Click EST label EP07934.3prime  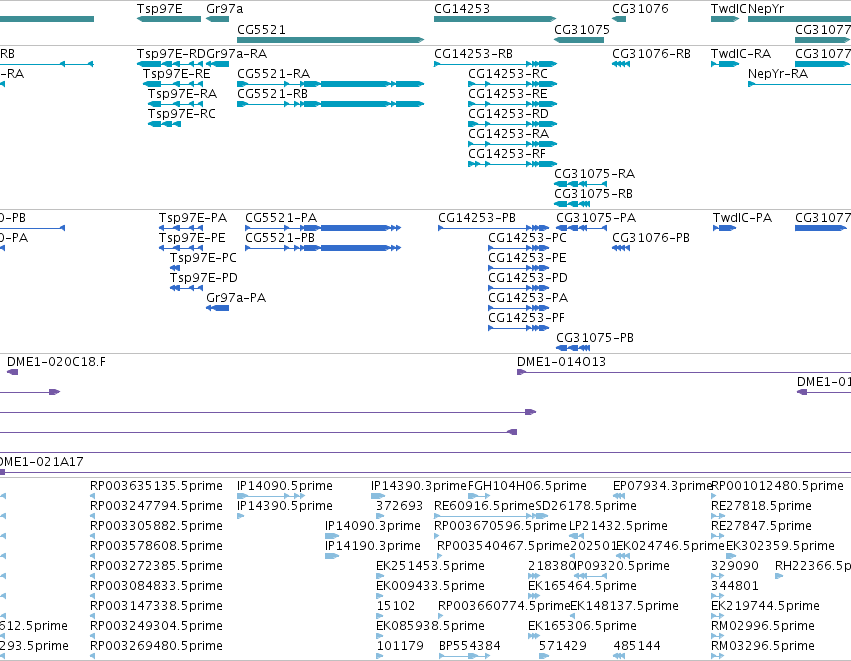coord(662,486)
